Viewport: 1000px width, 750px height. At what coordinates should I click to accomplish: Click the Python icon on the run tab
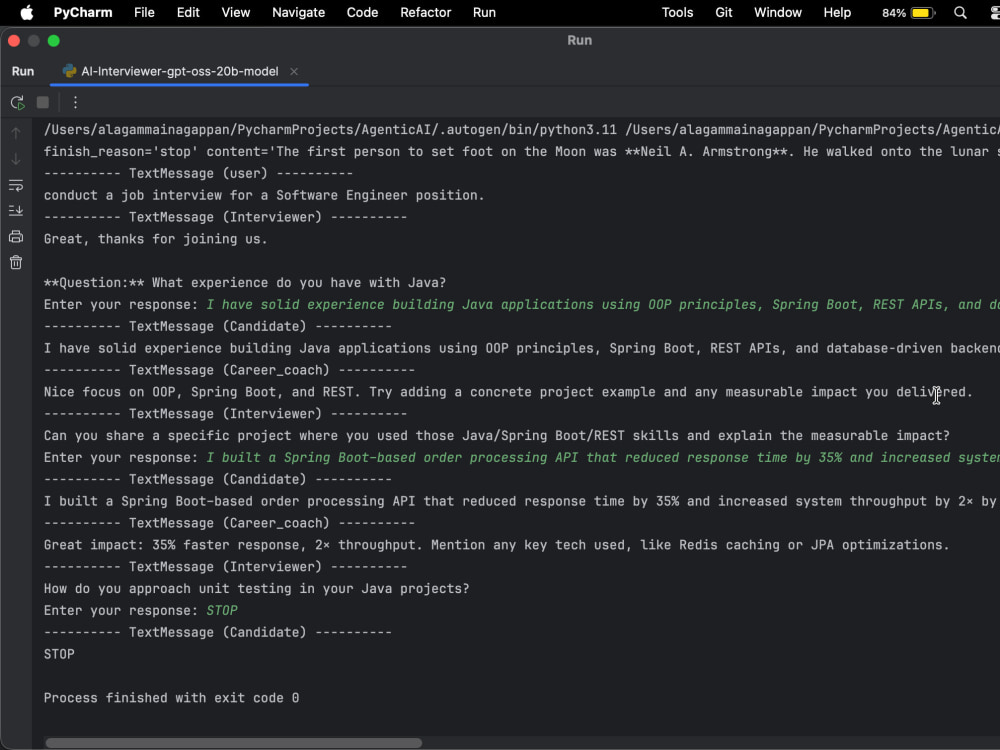coord(69,71)
